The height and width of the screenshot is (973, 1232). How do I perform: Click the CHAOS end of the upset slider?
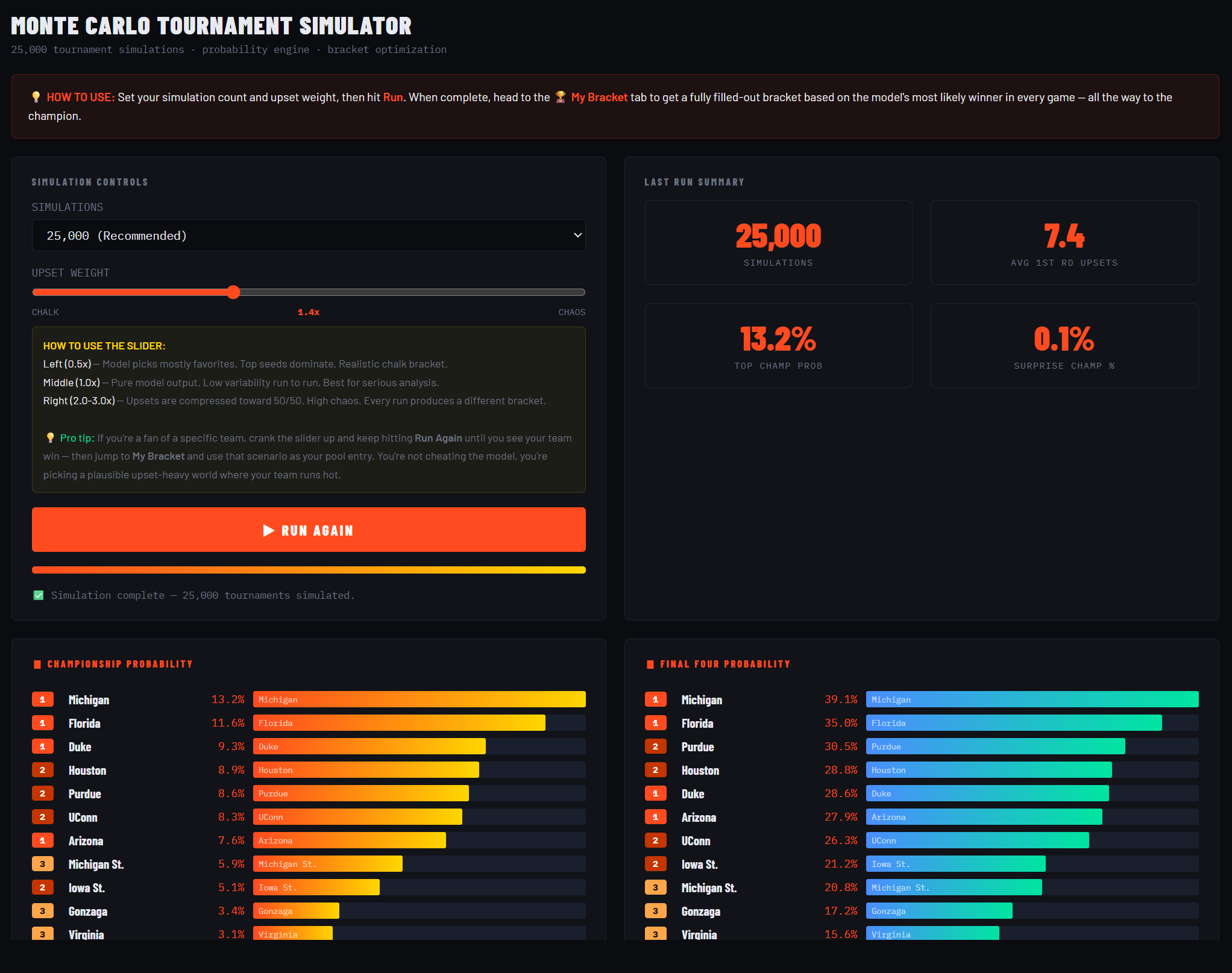582,292
